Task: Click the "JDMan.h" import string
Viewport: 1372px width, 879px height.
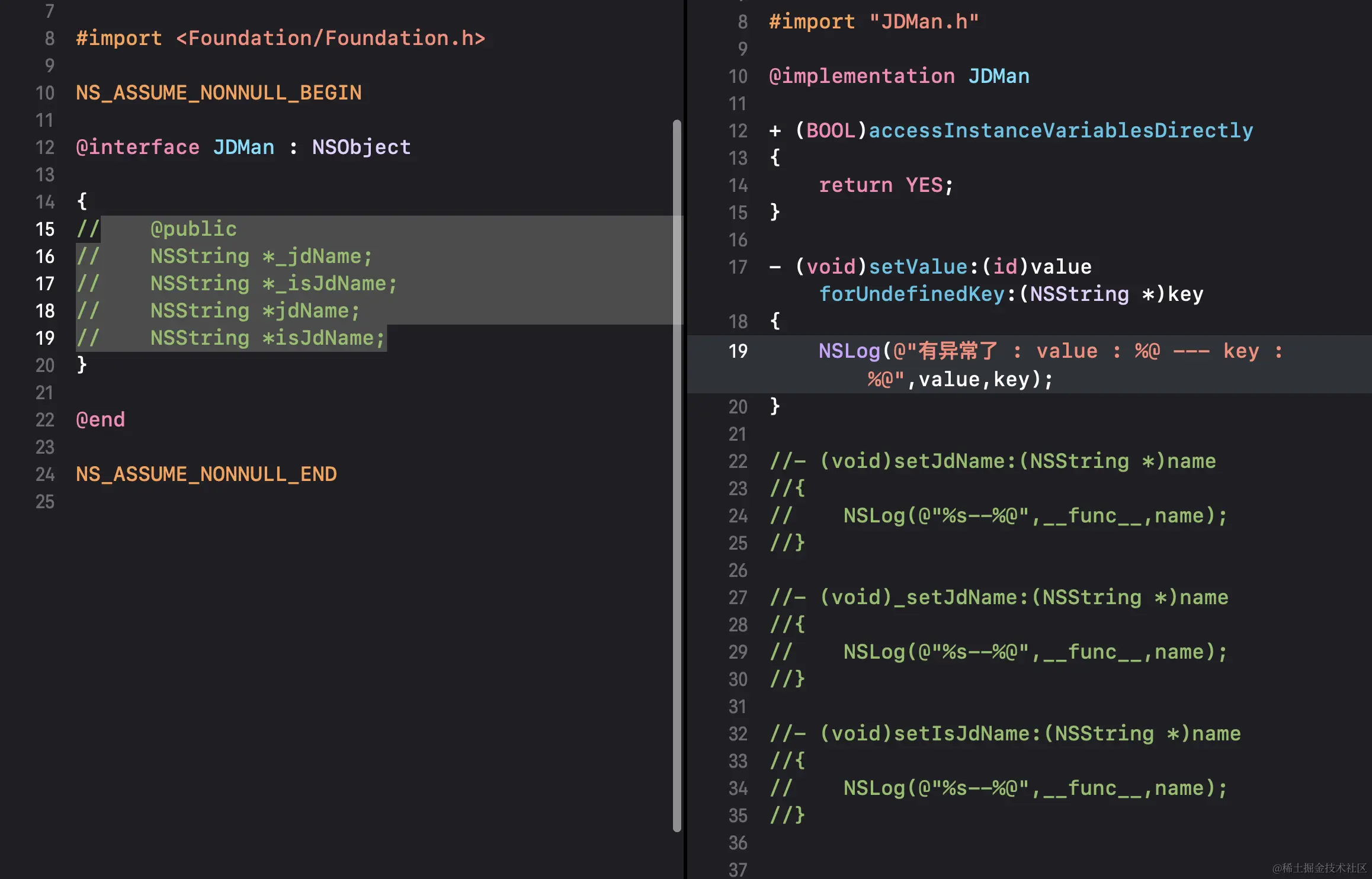Action: tap(924, 22)
